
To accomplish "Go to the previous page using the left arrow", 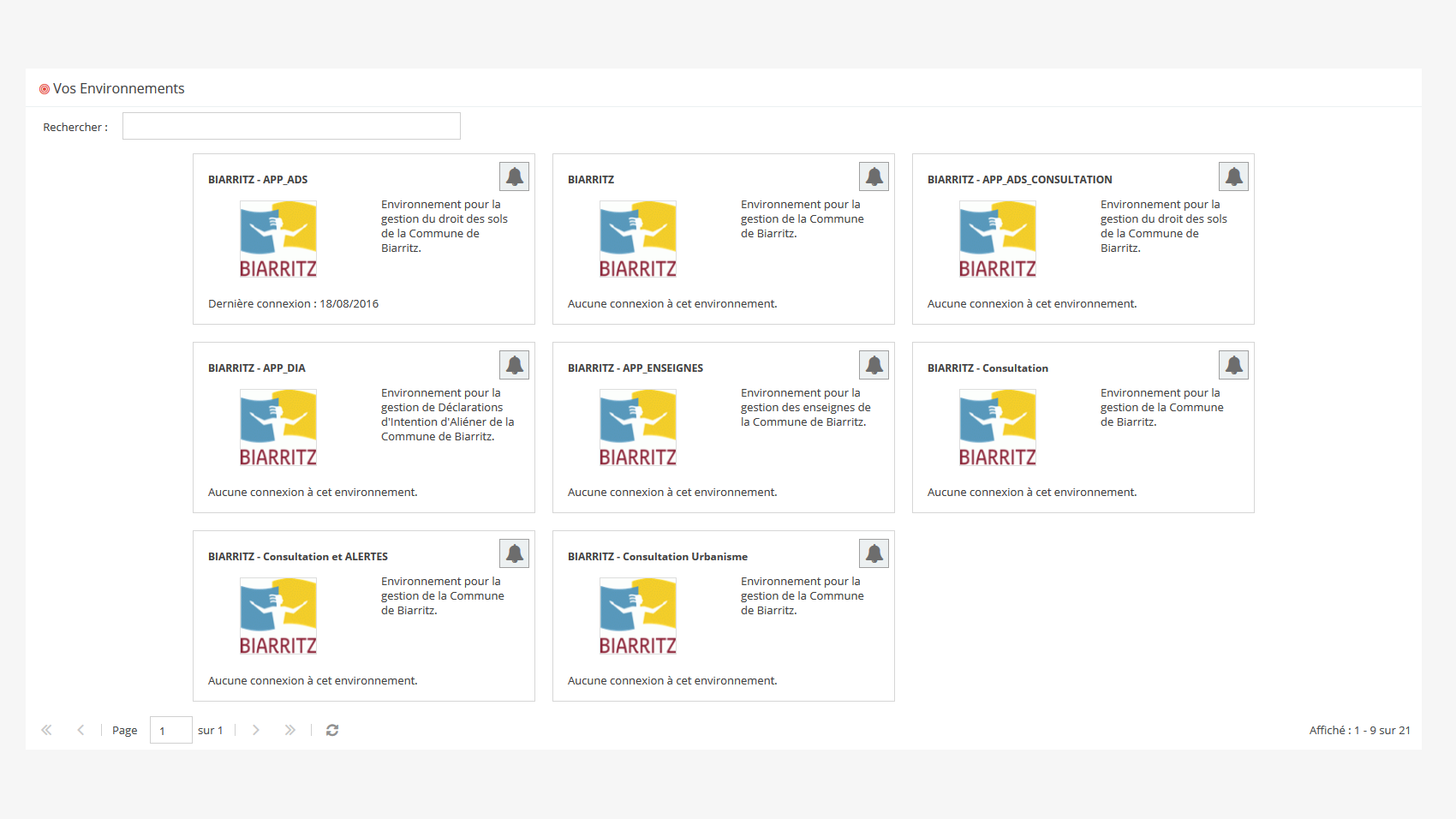I will (81, 730).
